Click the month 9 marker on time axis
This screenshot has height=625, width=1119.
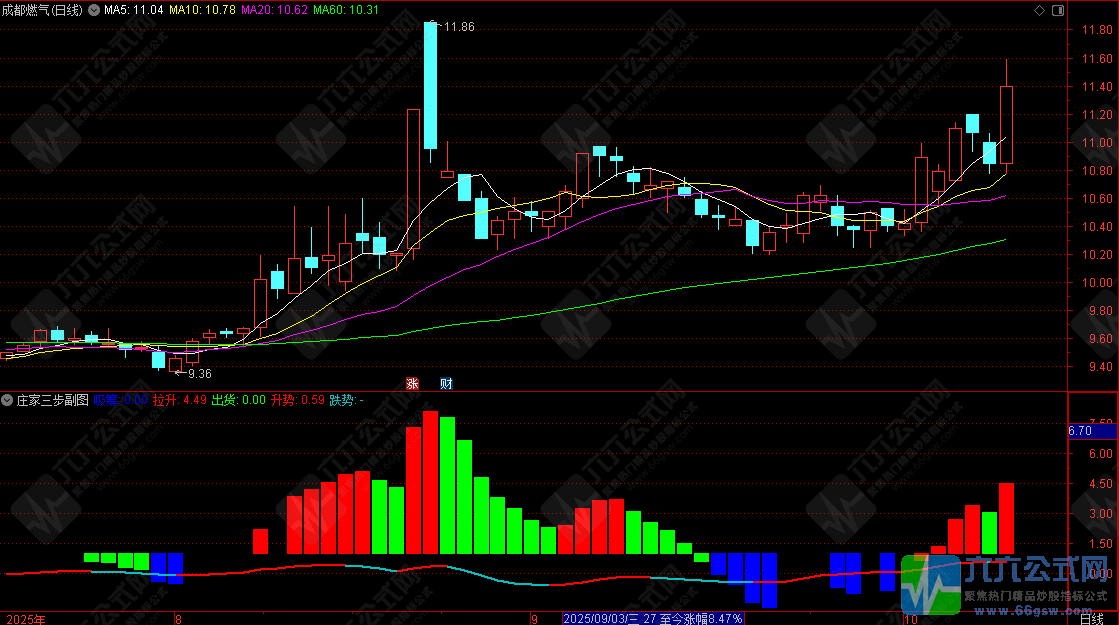534,619
